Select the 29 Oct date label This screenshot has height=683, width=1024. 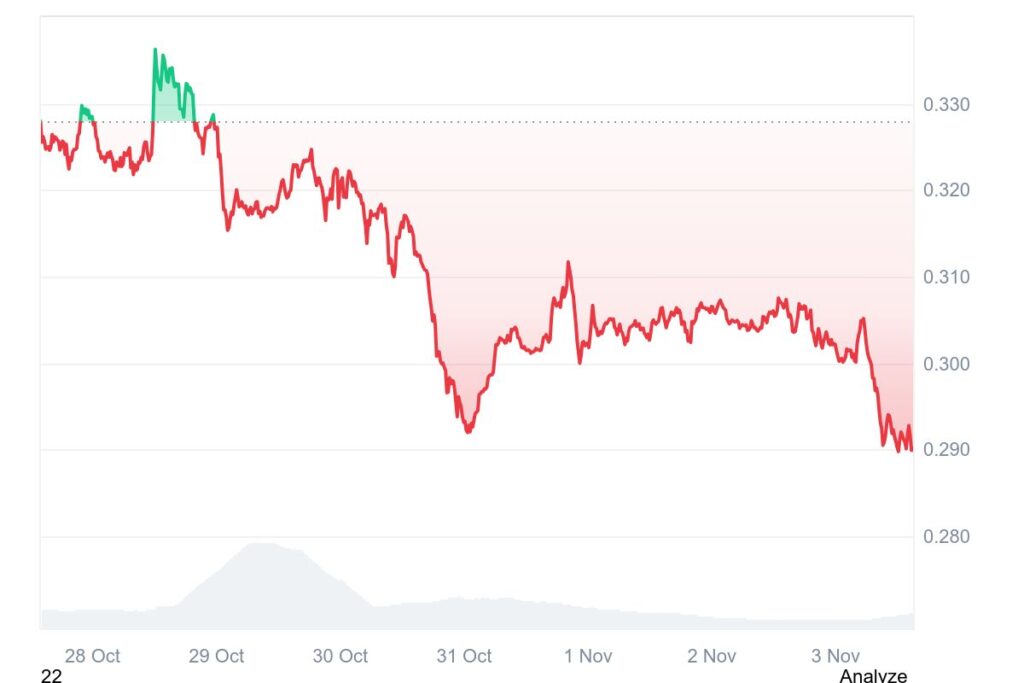click(216, 656)
